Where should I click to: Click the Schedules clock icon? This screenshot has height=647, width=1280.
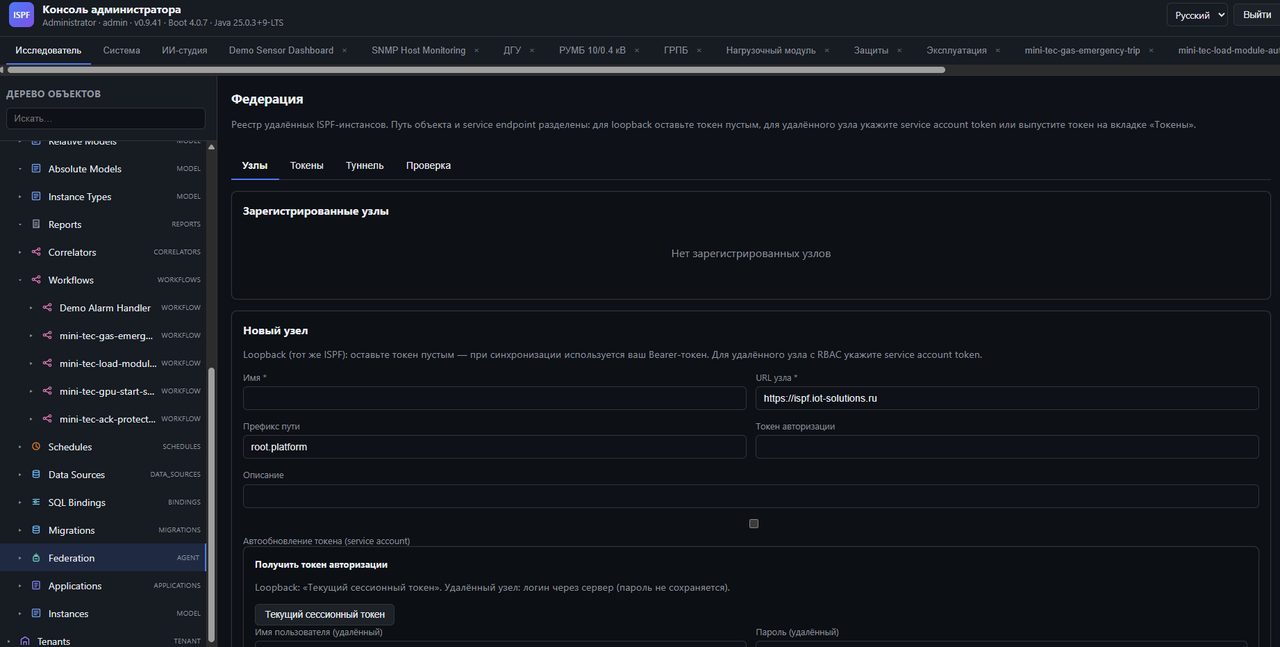pos(37,447)
